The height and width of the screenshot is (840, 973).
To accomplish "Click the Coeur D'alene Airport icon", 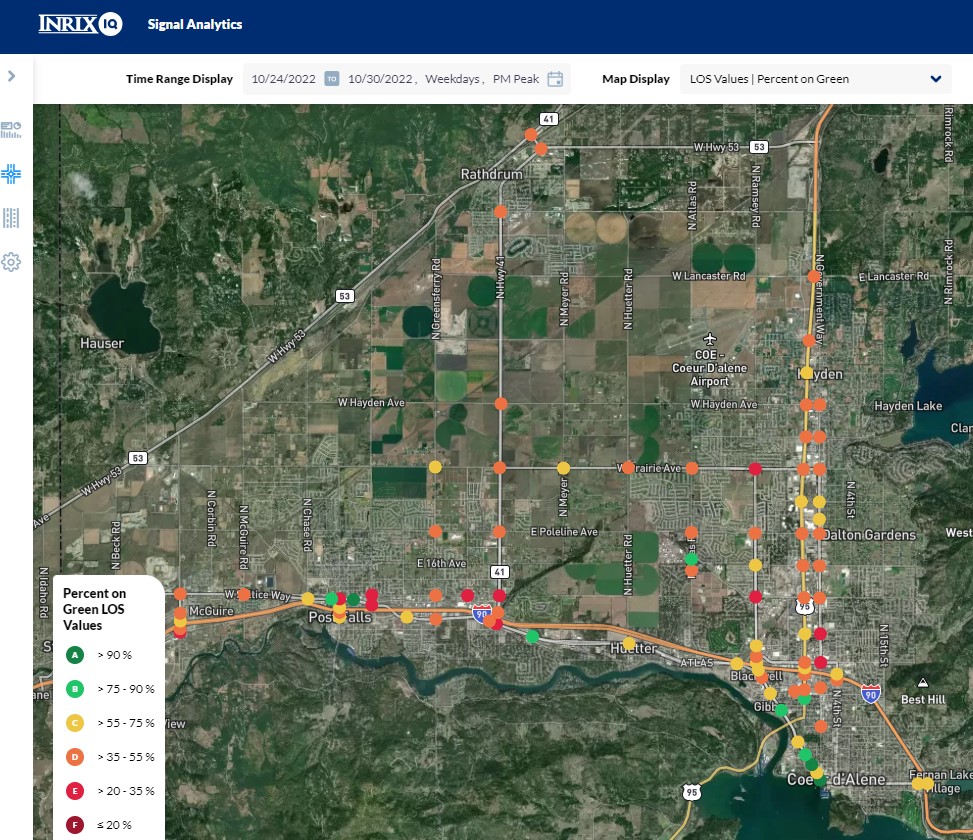I will click(710, 339).
